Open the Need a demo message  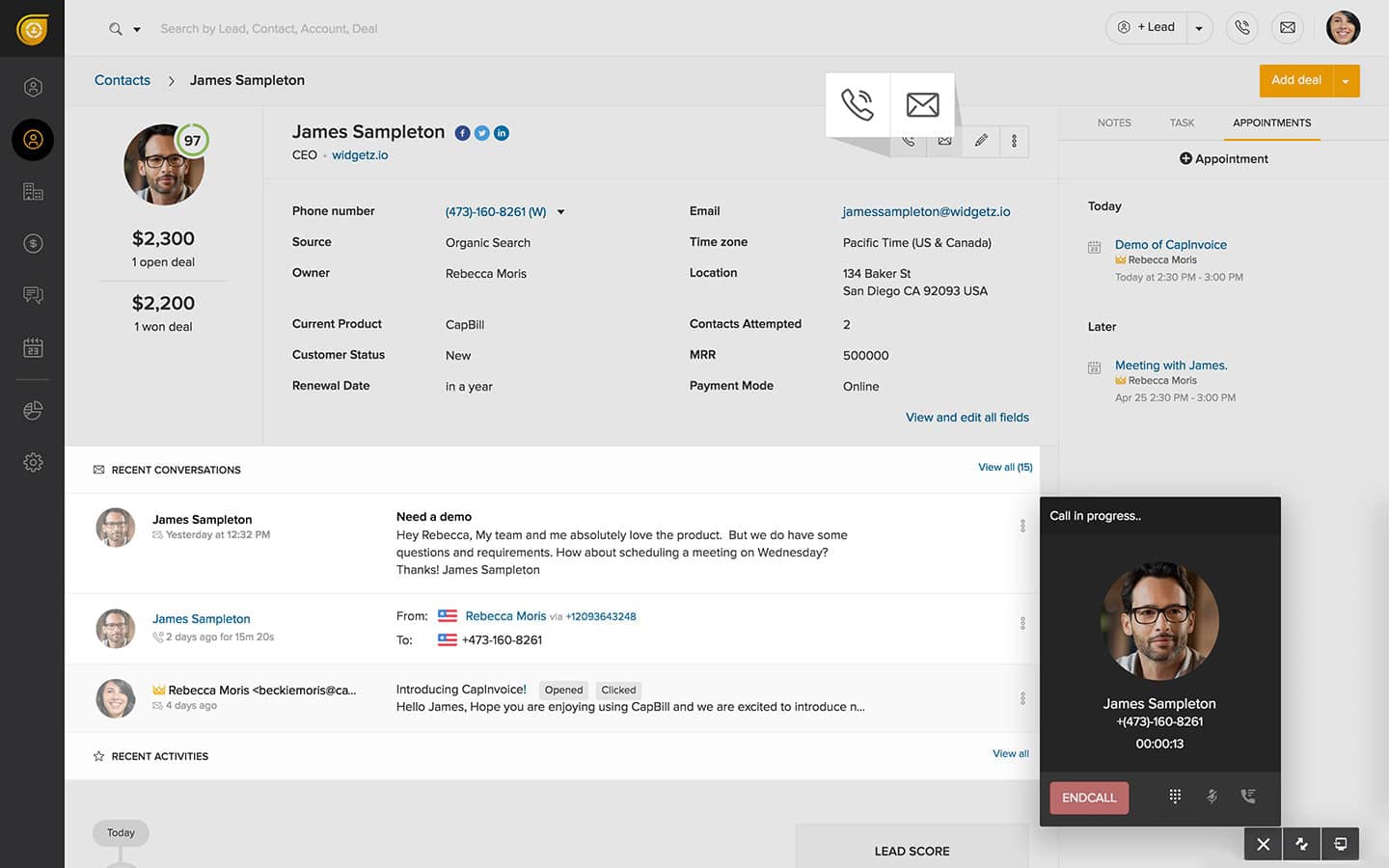click(433, 517)
